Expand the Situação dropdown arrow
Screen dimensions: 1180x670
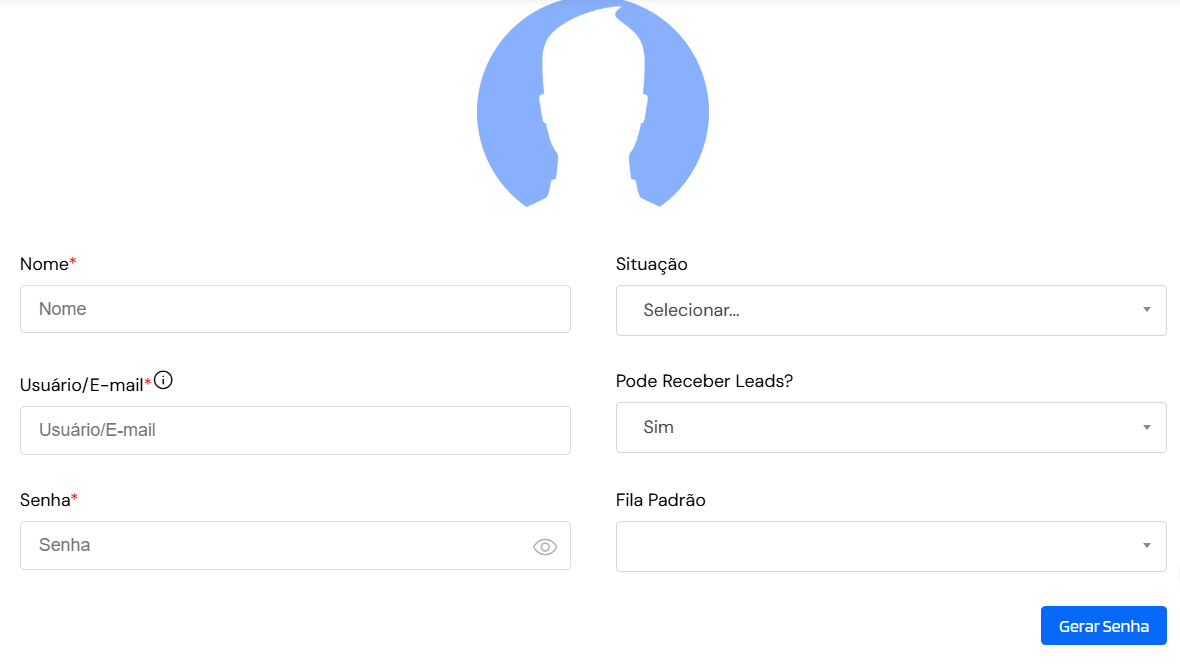click(x=1146, y=309)
